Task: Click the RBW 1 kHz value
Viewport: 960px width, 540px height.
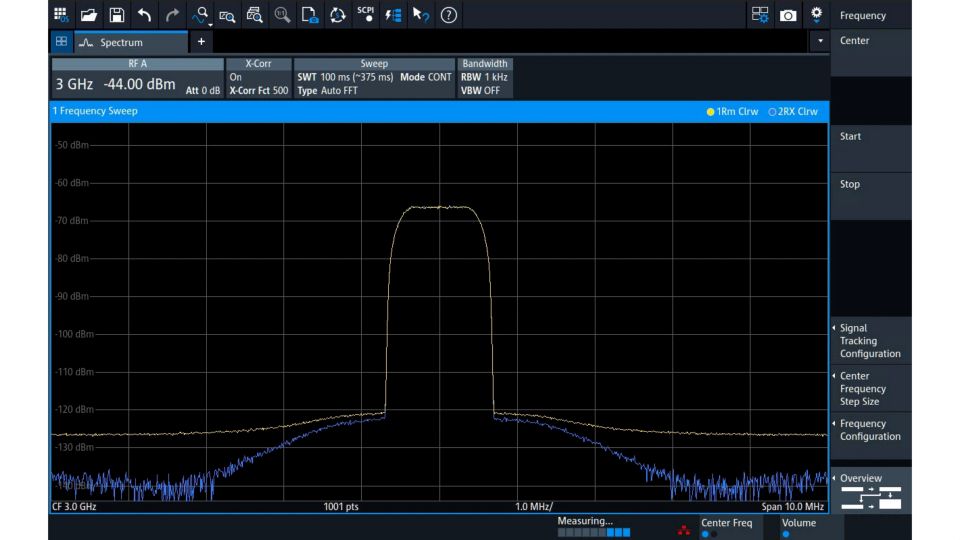Action: (484, 77)
